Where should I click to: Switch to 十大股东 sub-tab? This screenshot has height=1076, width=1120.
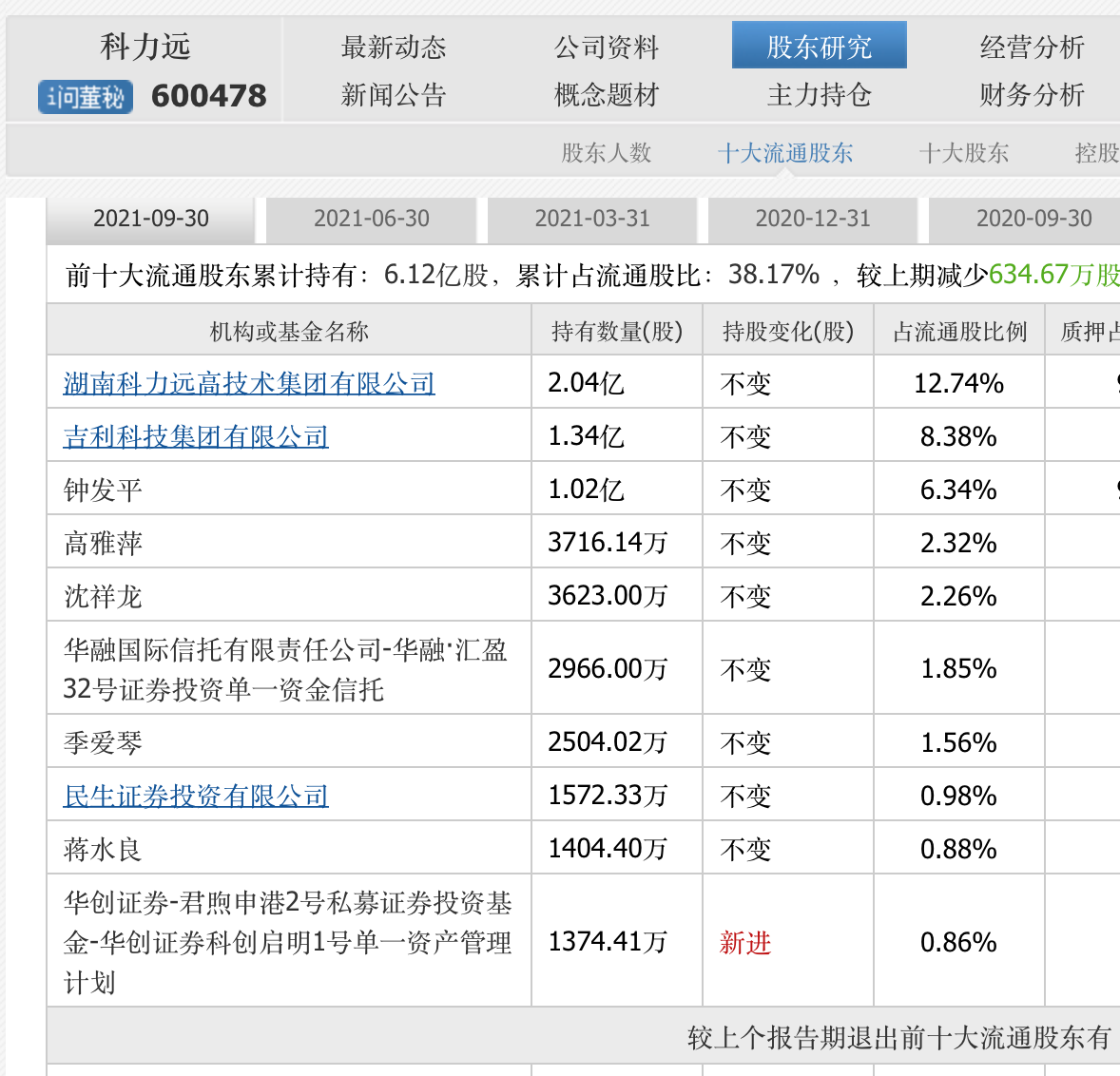coord(963,153)
